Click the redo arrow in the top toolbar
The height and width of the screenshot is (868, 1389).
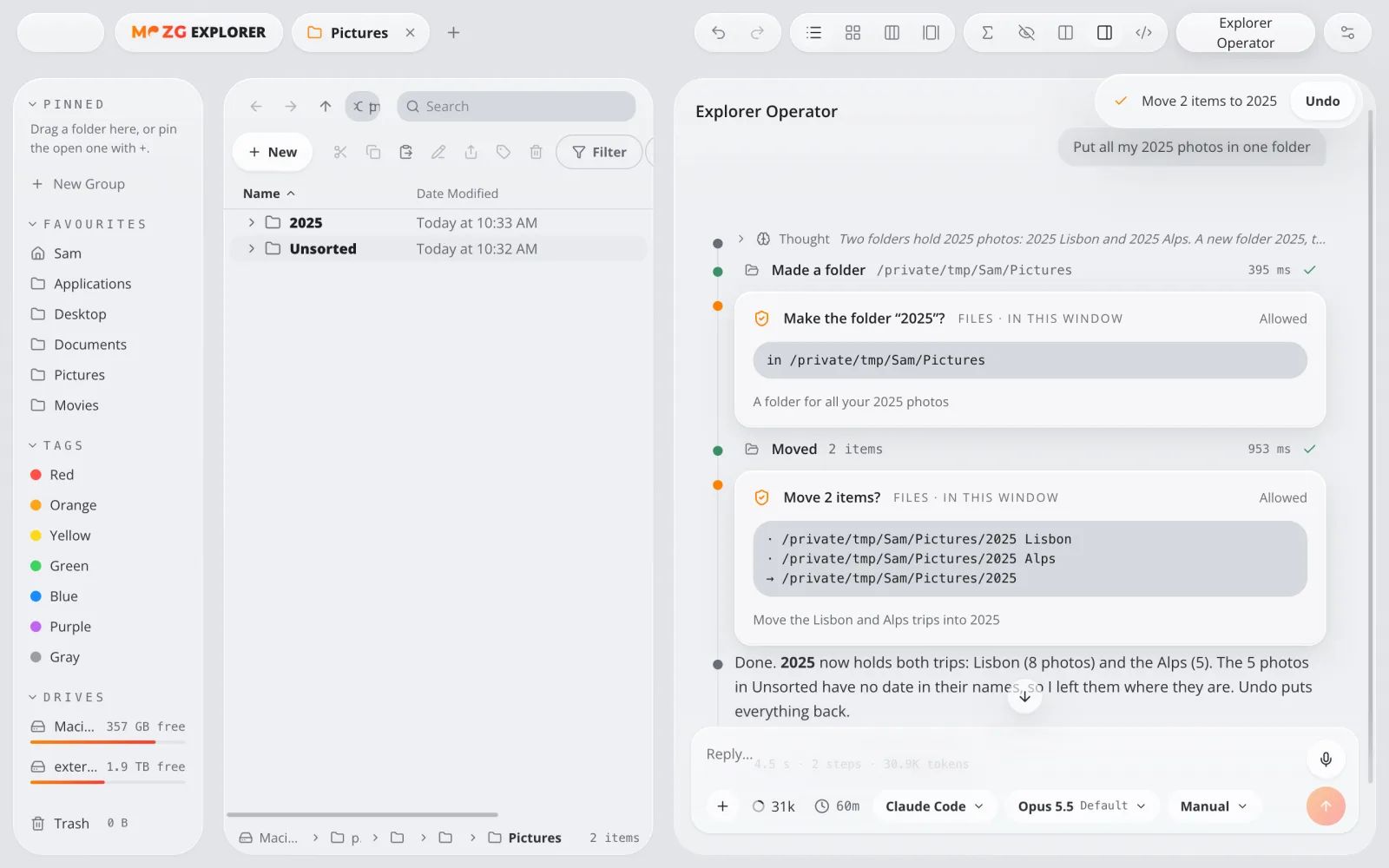(757, 32)
